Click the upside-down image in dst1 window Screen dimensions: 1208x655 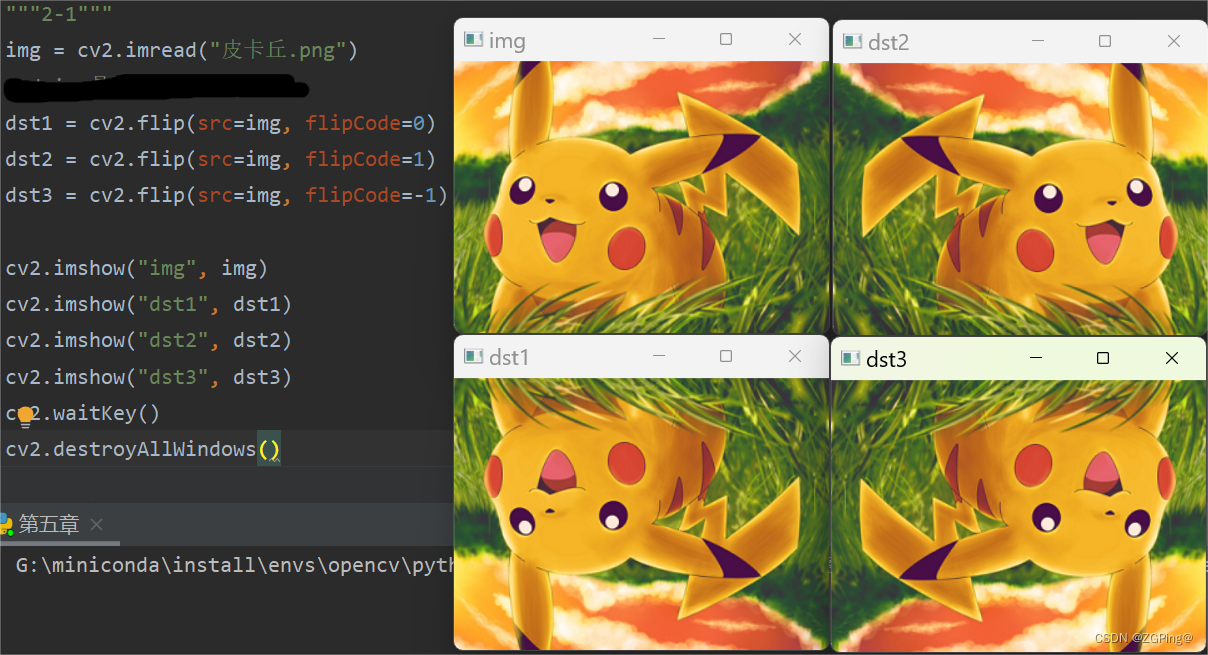tap(641, 513)
